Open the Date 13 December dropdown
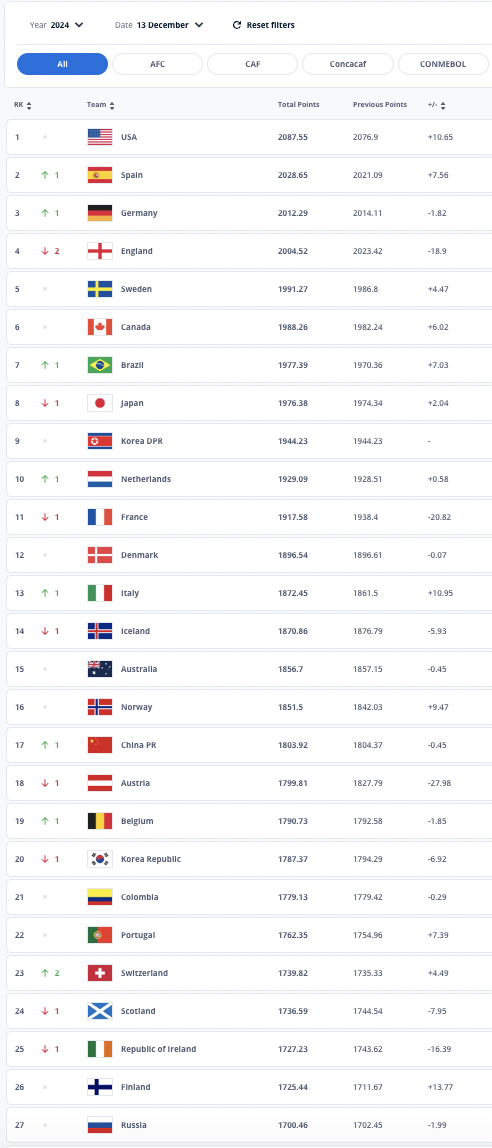The image size is (492, 1148). tap(159, 25)
